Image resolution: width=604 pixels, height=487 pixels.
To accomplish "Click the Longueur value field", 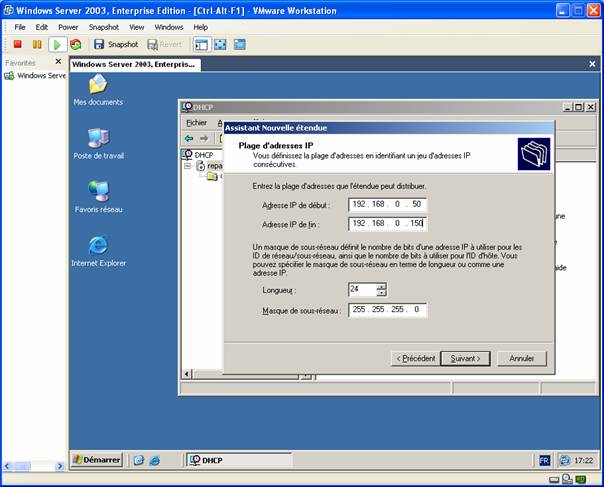I will 362,289.
